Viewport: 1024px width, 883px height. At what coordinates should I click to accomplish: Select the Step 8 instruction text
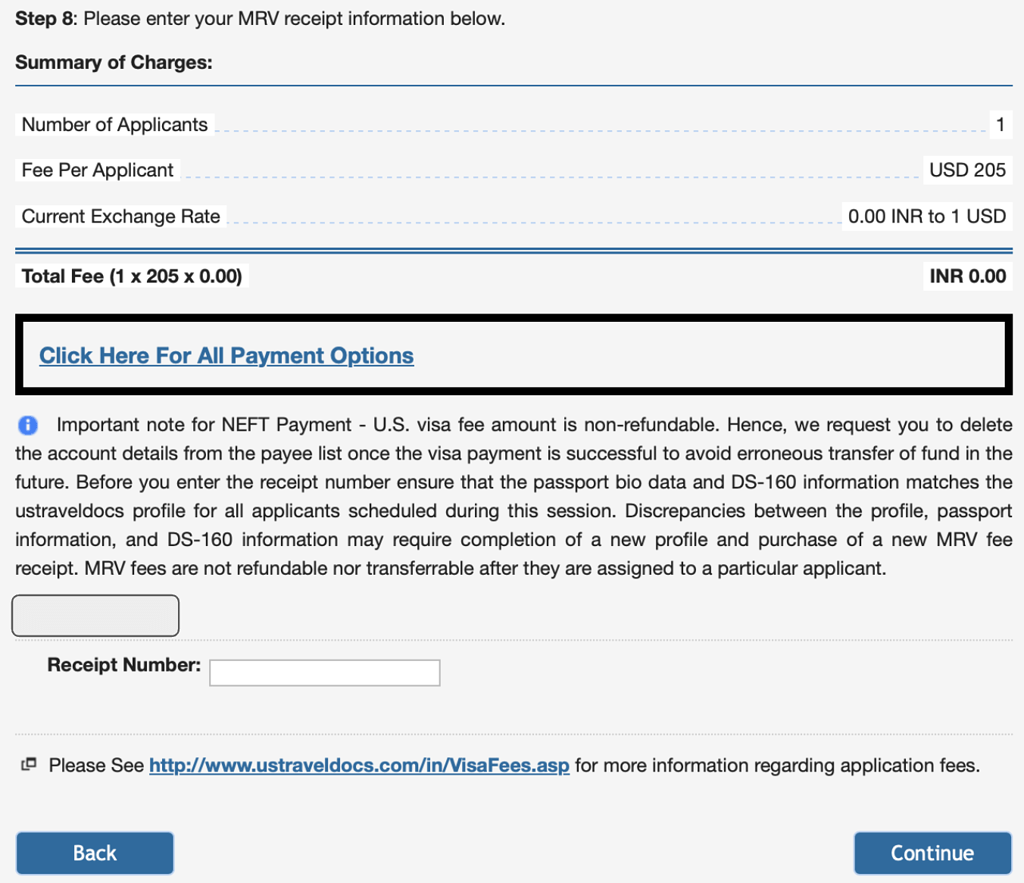tap(260, 18)
